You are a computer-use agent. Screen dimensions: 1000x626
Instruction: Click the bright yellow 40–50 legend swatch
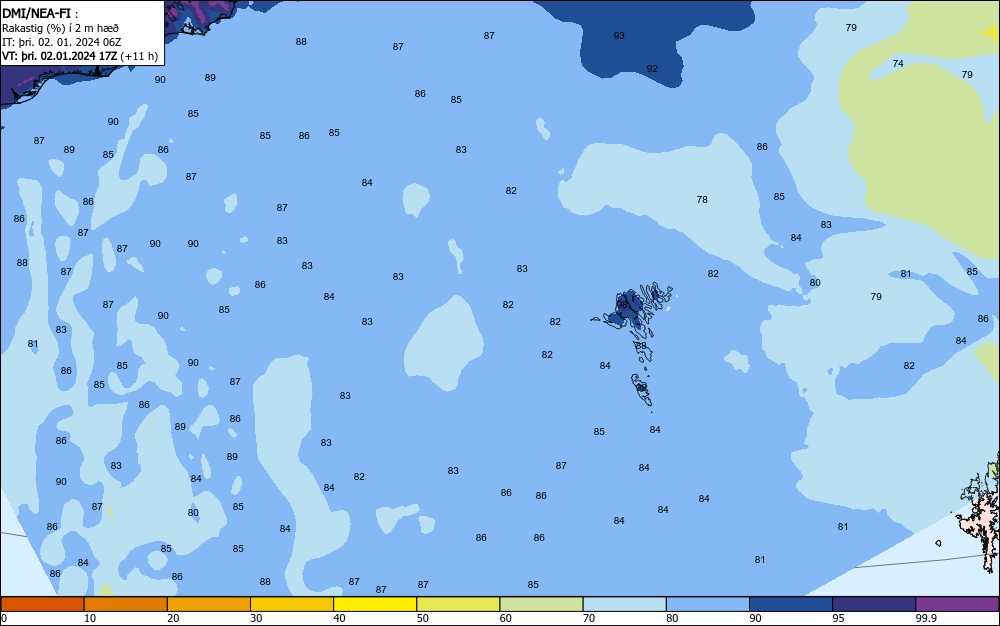[x=375, y=604]
